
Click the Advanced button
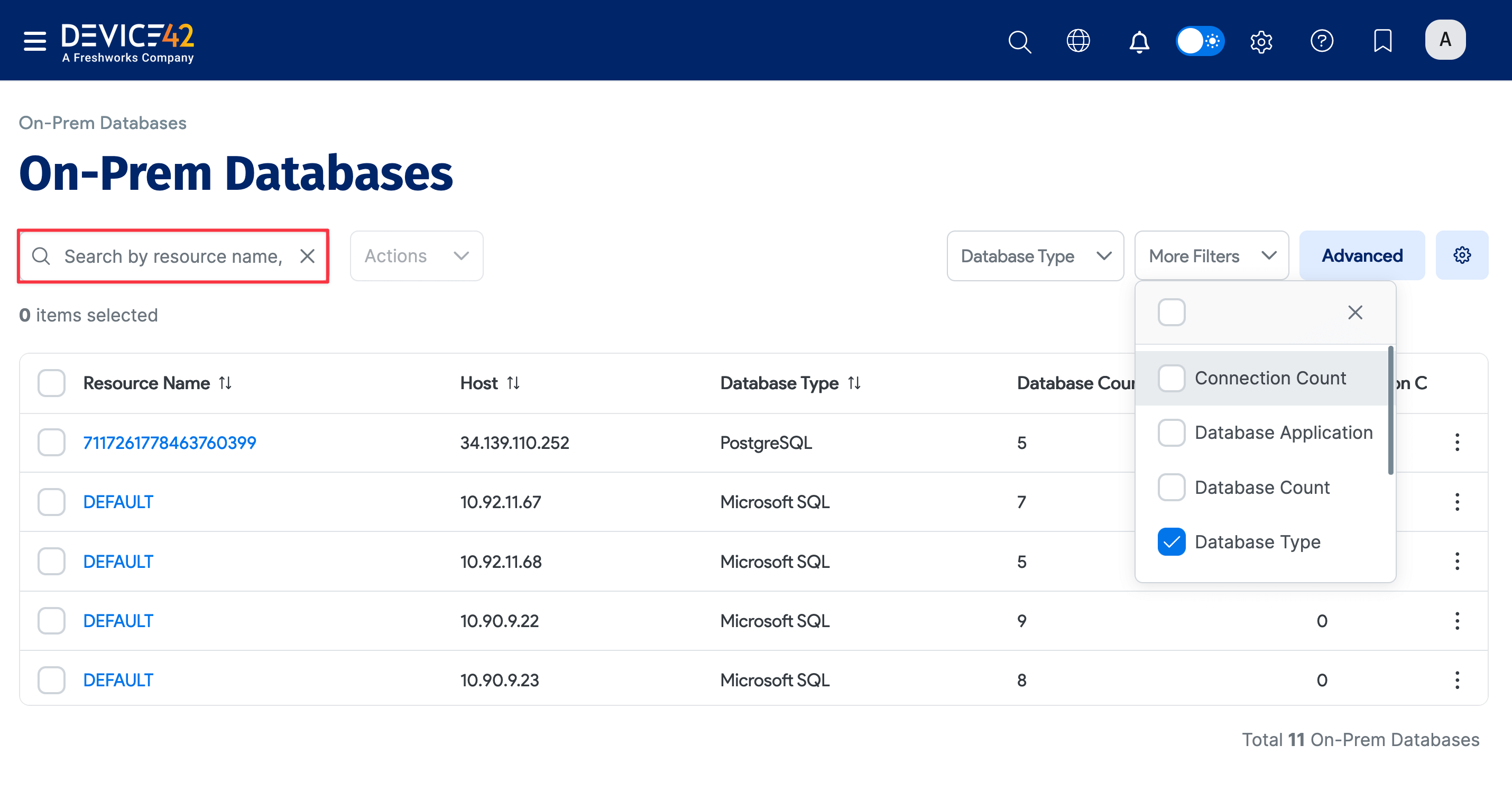tap(1362, 255)
